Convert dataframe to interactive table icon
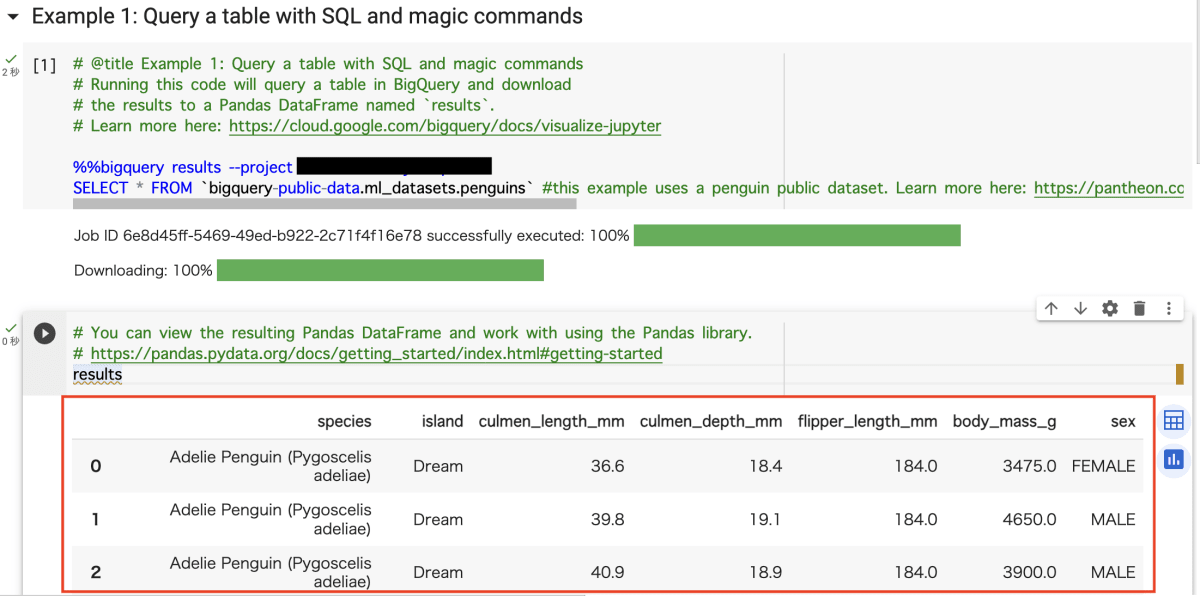The width and height of the screenshot is (1200, 596). [1174, 421]
